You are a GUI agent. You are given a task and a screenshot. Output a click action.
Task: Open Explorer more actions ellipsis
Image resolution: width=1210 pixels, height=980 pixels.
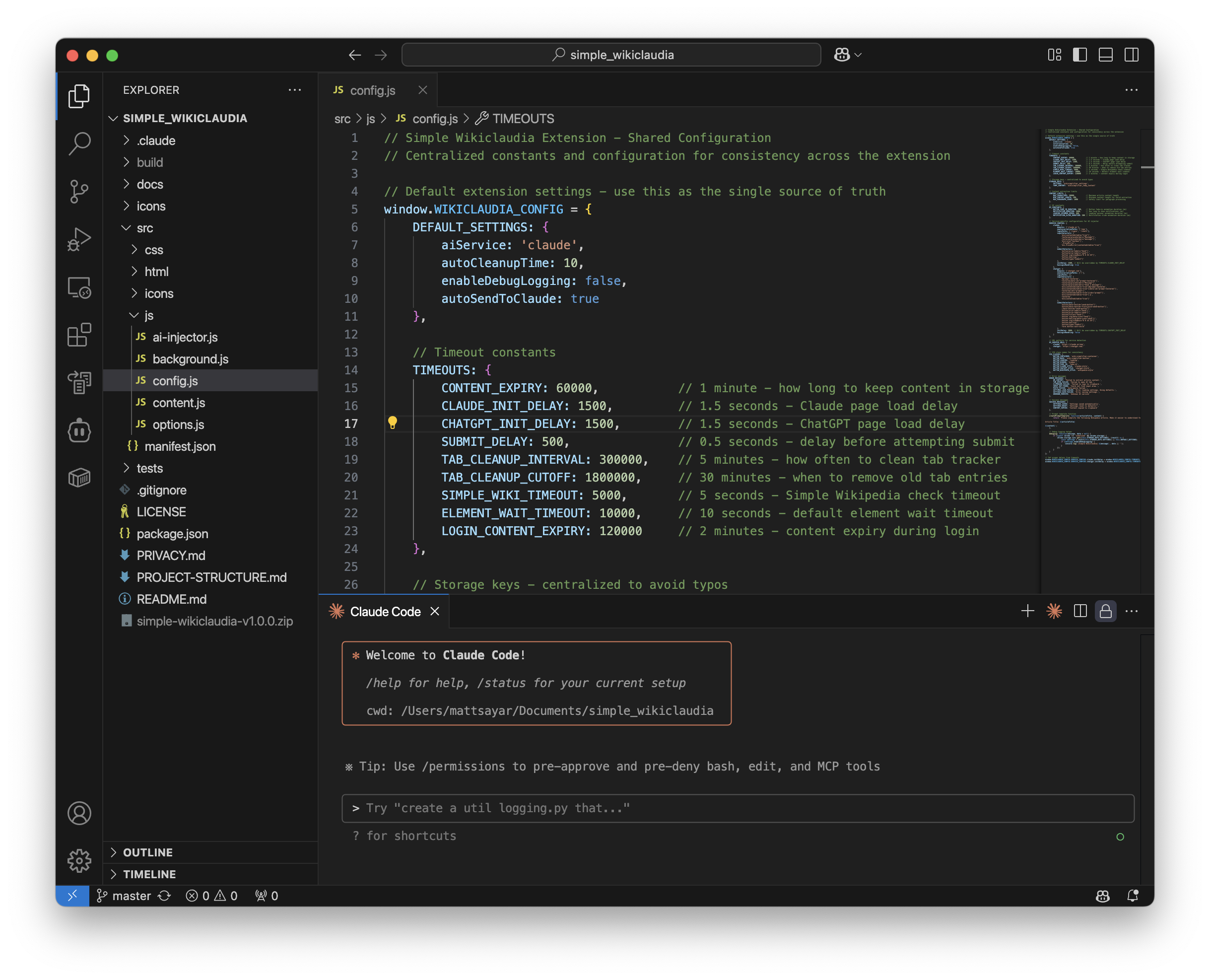coord(295,90)
